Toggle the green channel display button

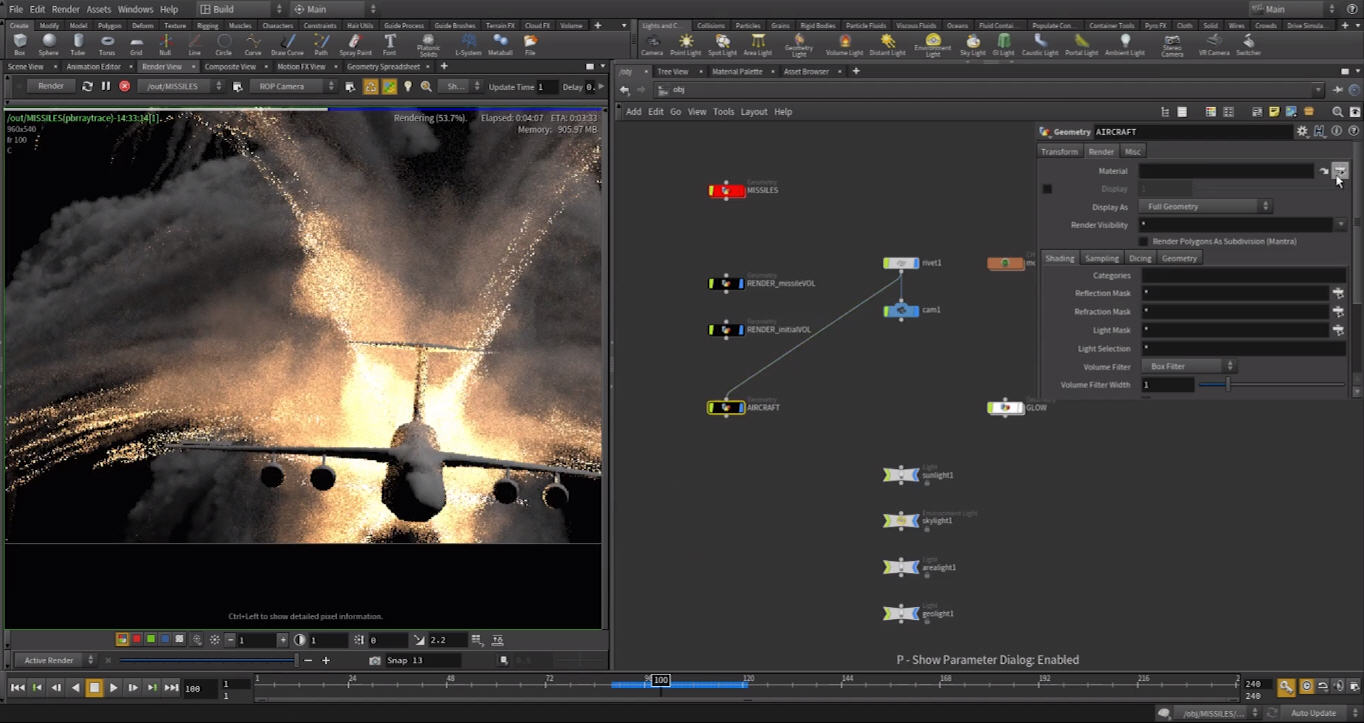[x=151, y=639]
